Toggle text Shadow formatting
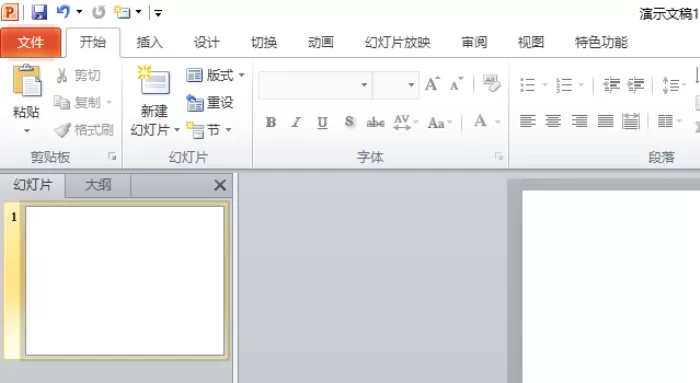Viewport: 700px width, 383px height. tap(349, 122)
